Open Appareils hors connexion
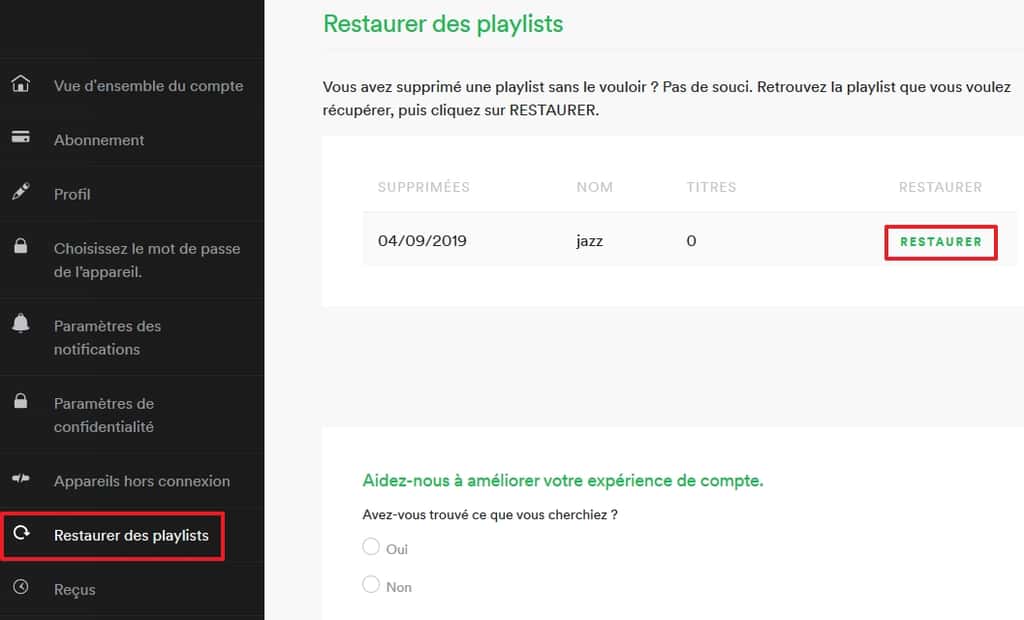1024x620 pixels. tap(142, 481)
